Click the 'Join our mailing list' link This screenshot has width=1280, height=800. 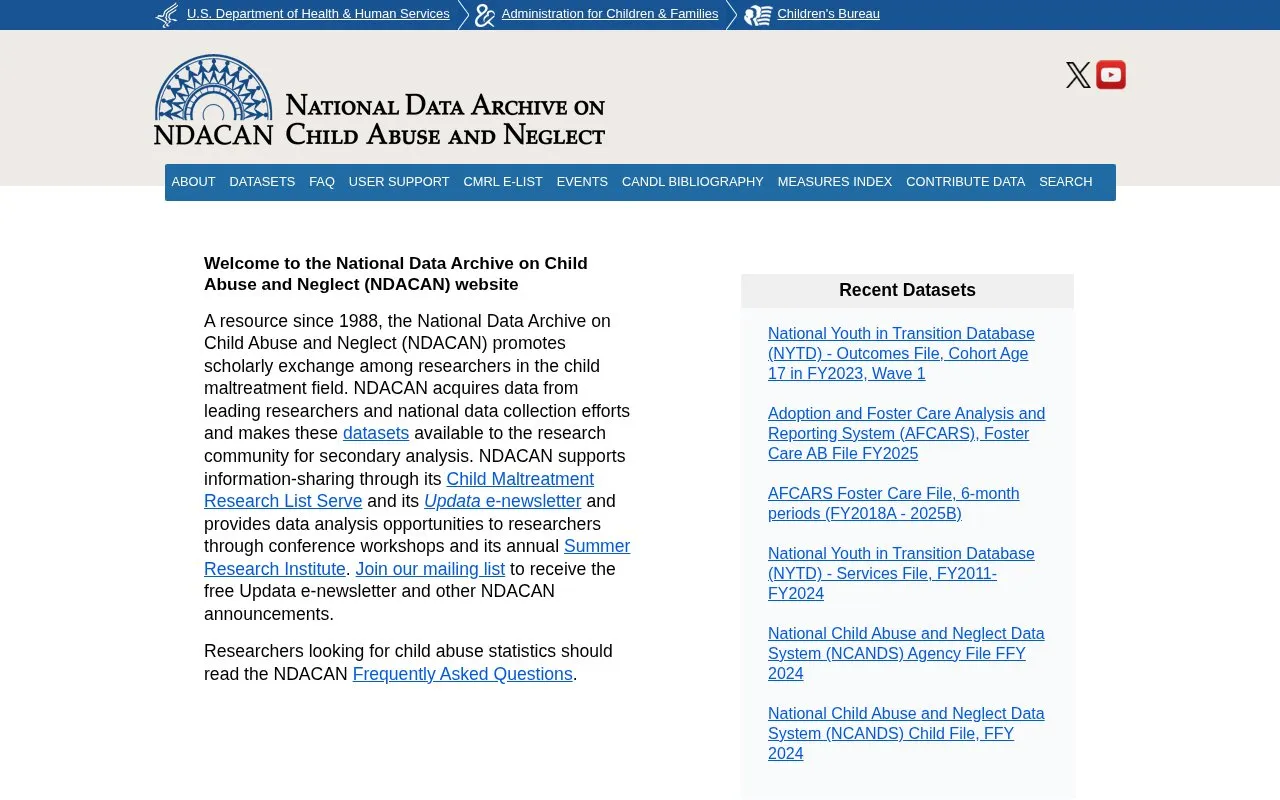click(x=430, y=569)
